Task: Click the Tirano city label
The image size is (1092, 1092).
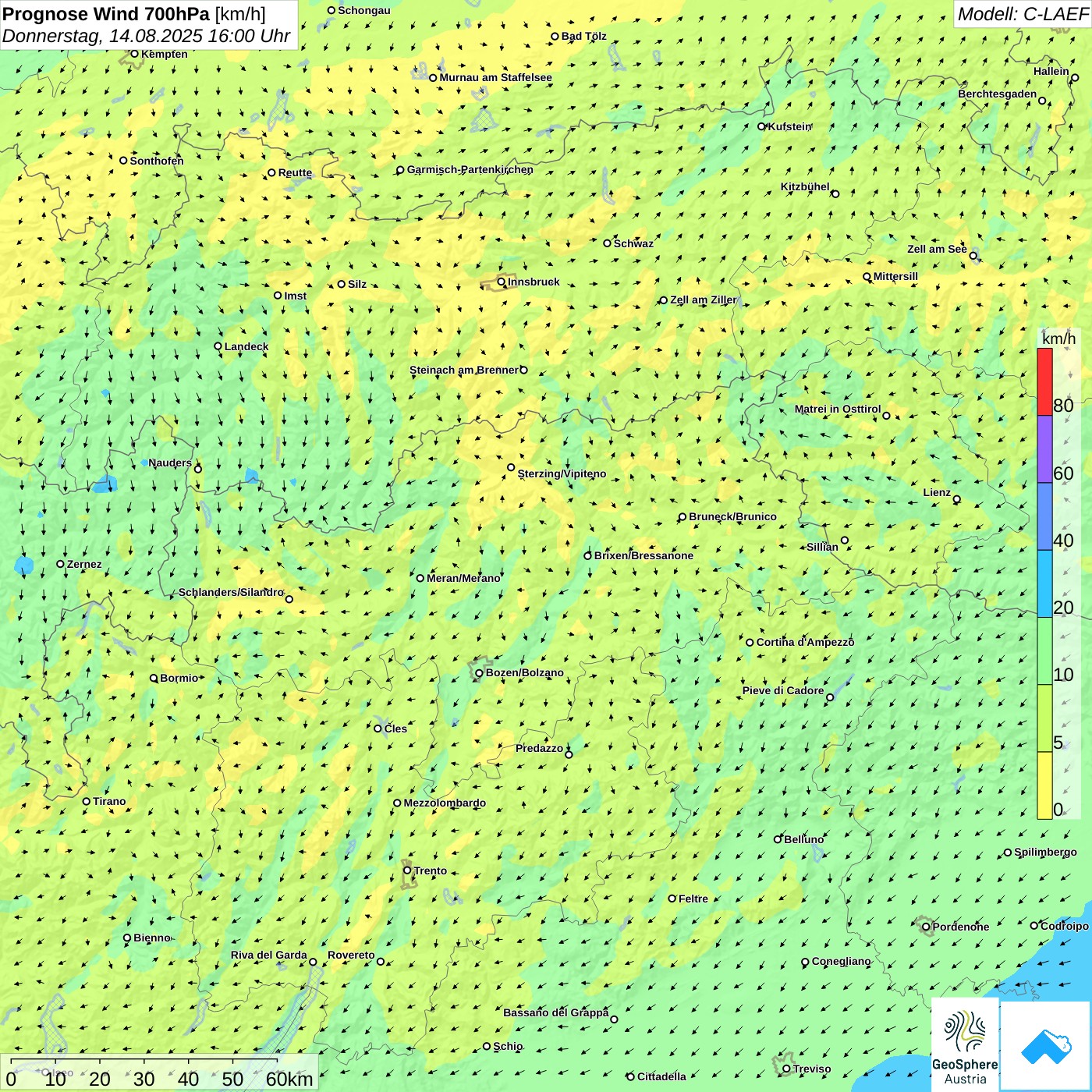Action: 109,801
